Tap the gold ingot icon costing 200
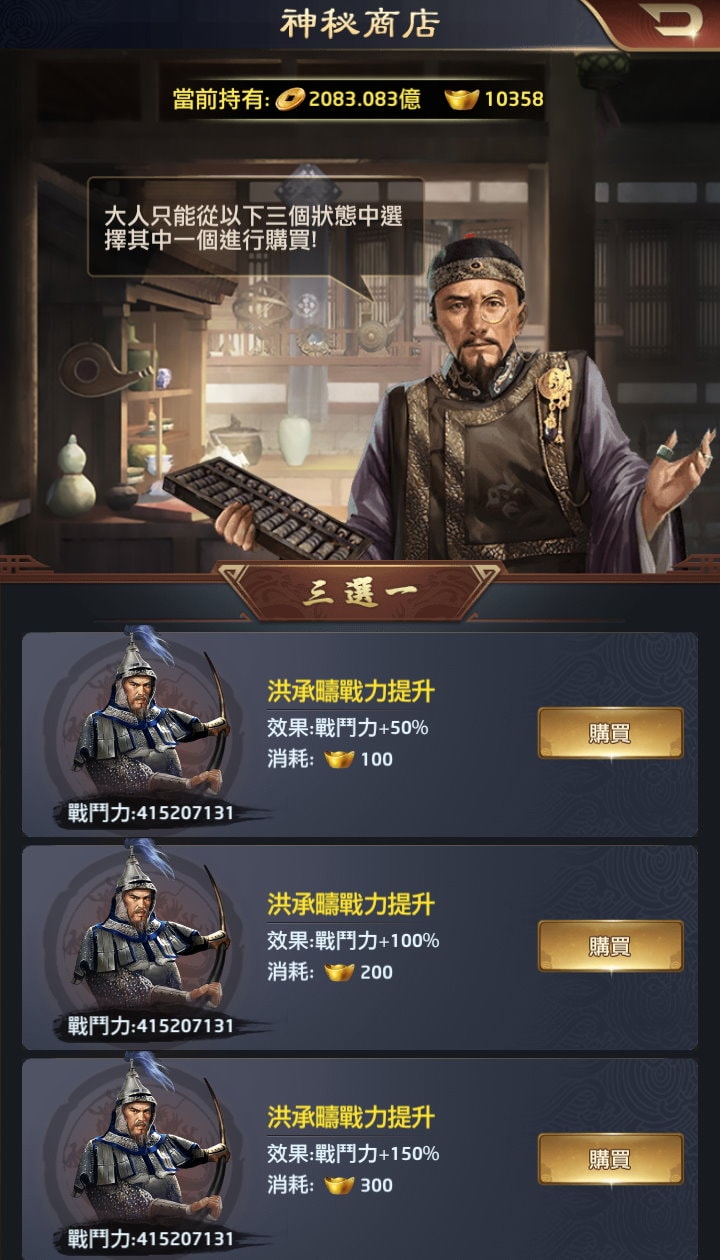Viewport: 720px width, 1260px height. [340, 972]
